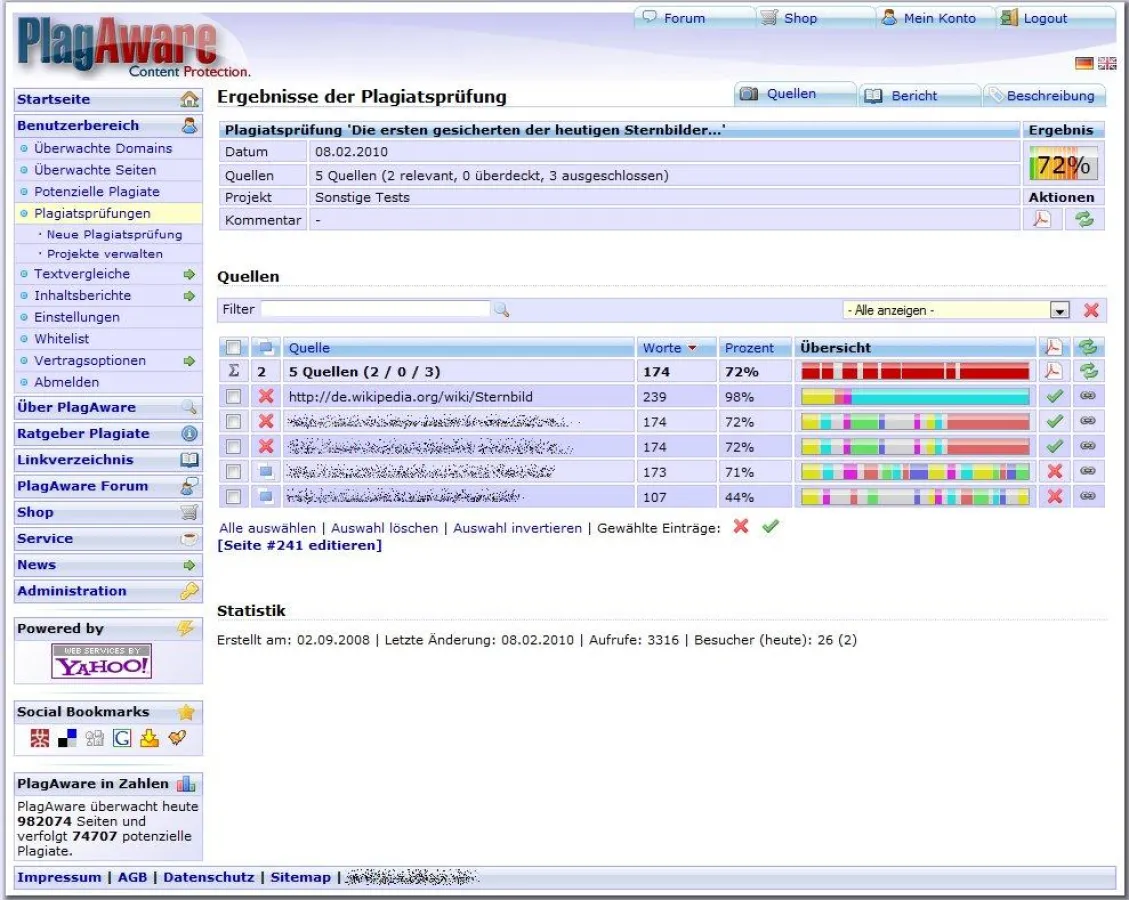Sort by the Worte column arrow
This screenshot has height=900, width=1129.
pyautogui.click(x=692, y=348)
